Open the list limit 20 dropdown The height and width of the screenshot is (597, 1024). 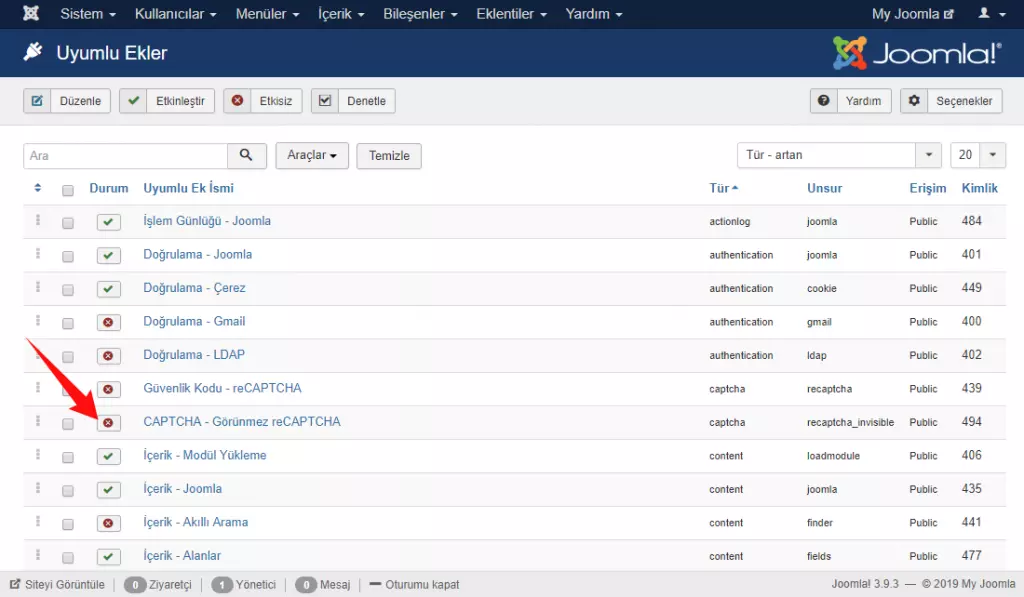pyautogui.click(x=978, y=155)
